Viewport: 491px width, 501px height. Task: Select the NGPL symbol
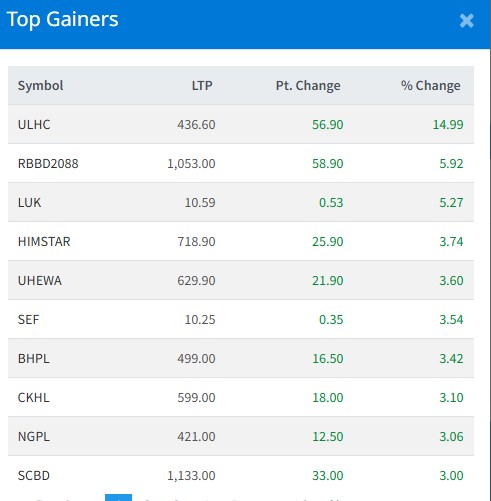tap(34, 437)
